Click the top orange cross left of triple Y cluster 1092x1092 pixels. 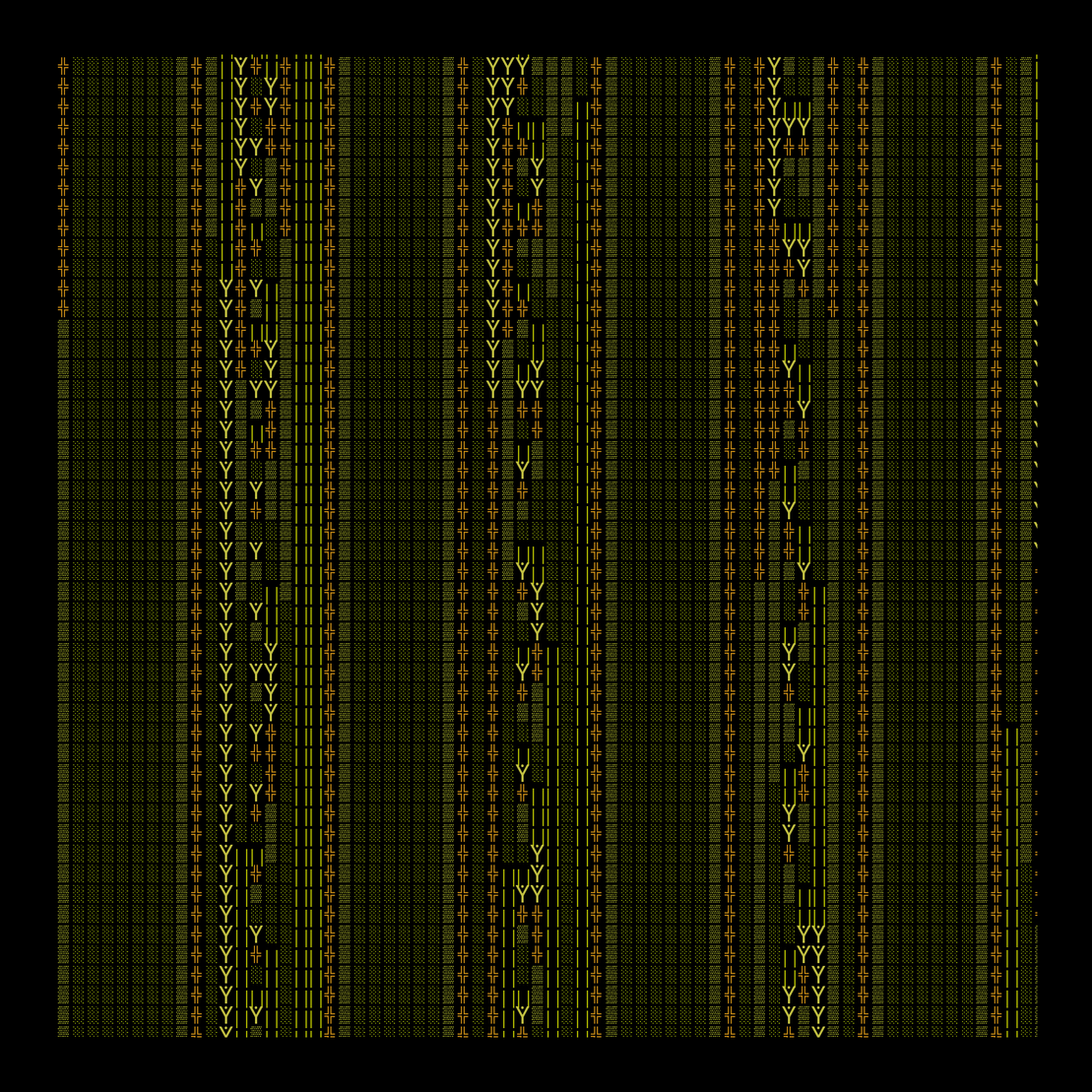point(463,67)
